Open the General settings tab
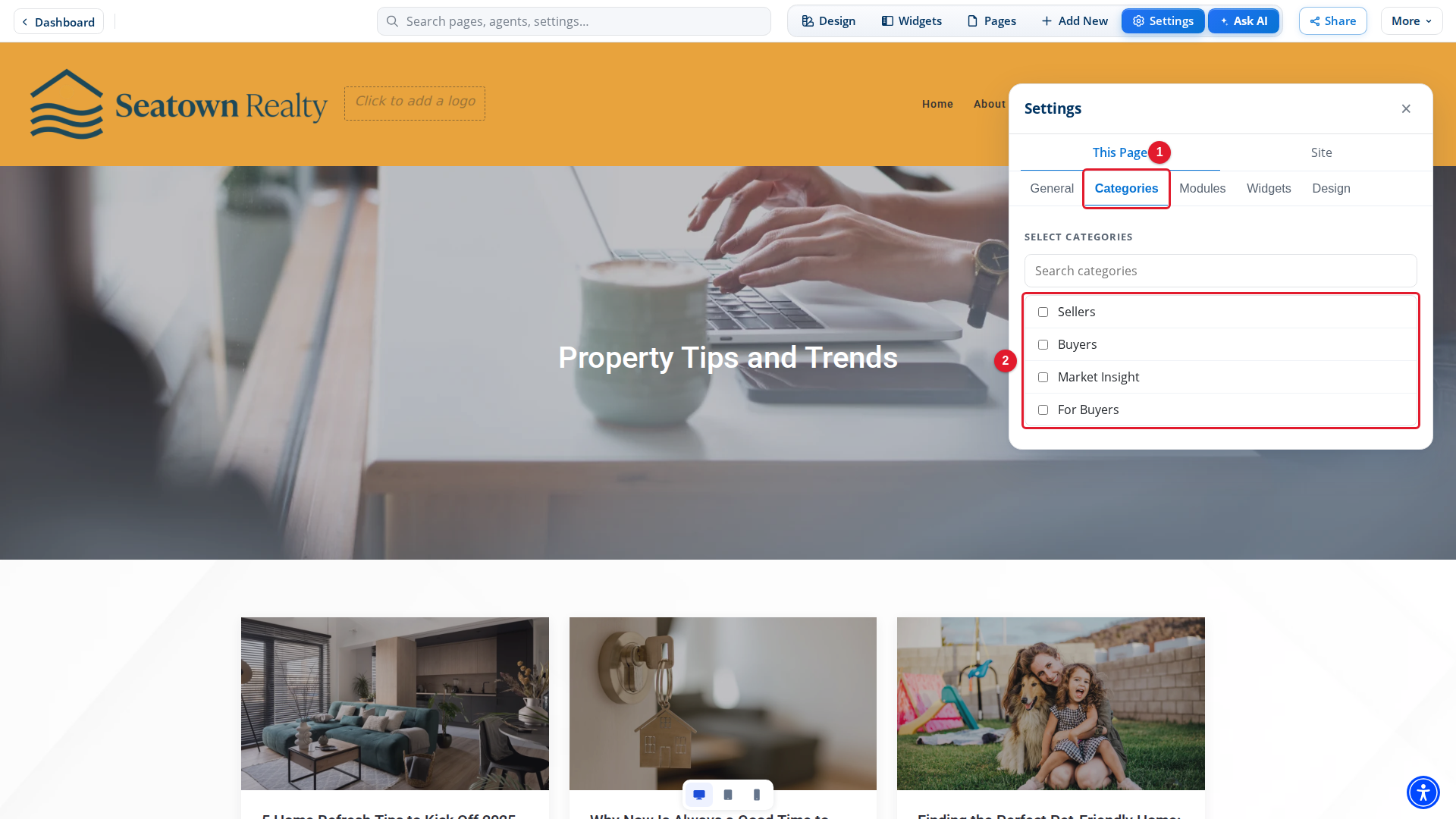Screen dimensions: 1456x819 (1052, 188)
